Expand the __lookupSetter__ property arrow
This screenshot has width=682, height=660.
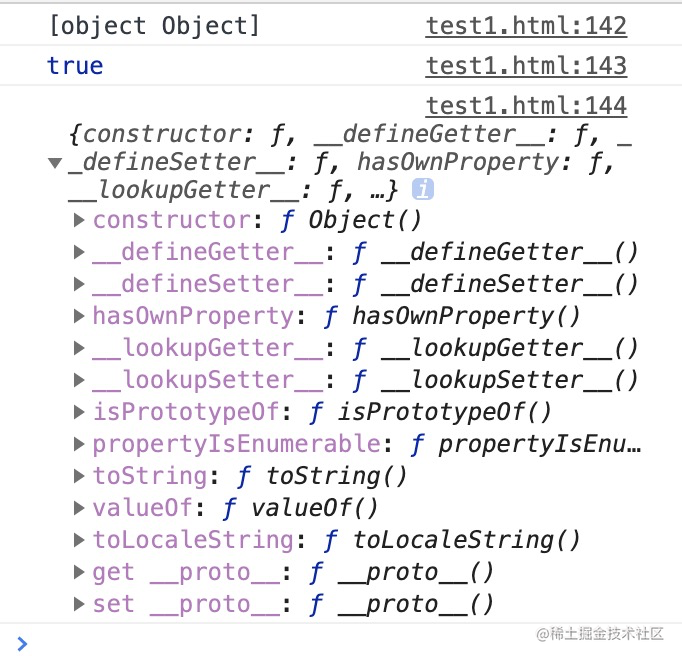[79, 380]
